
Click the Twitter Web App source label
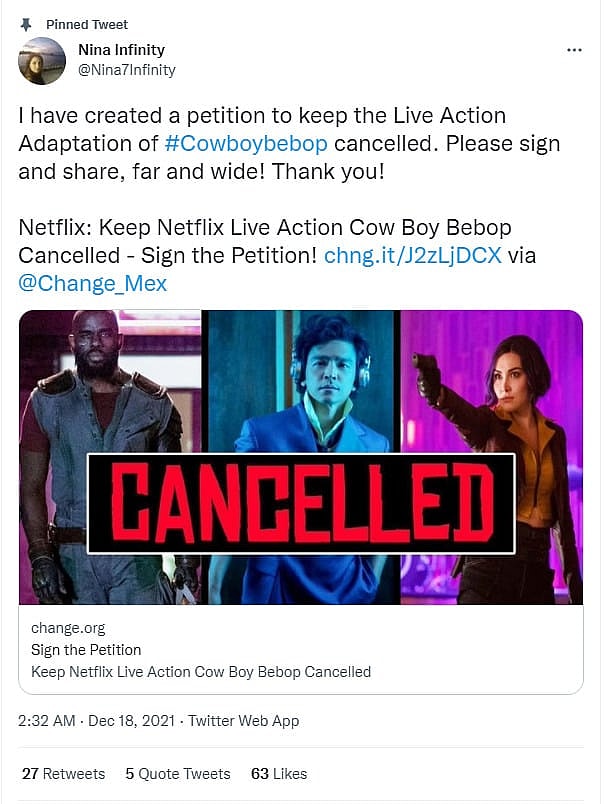(243, 720)
